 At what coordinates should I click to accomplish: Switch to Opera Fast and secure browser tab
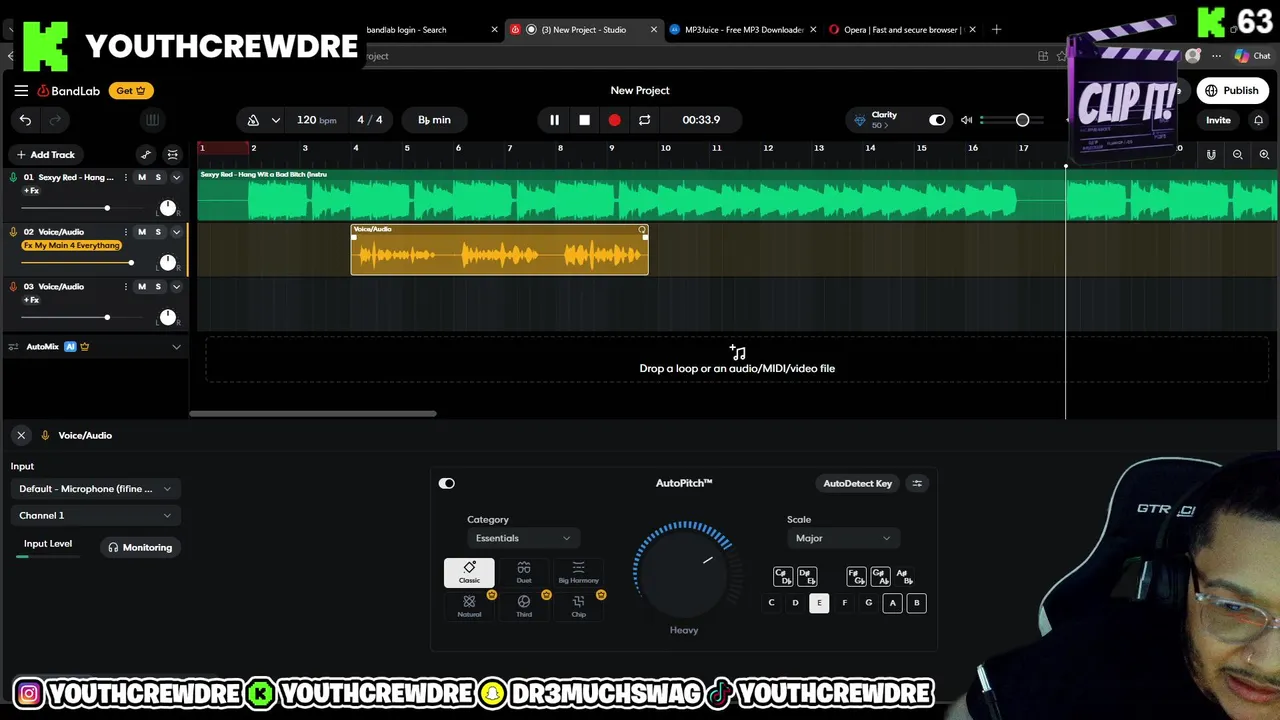[x=903, y=30]
